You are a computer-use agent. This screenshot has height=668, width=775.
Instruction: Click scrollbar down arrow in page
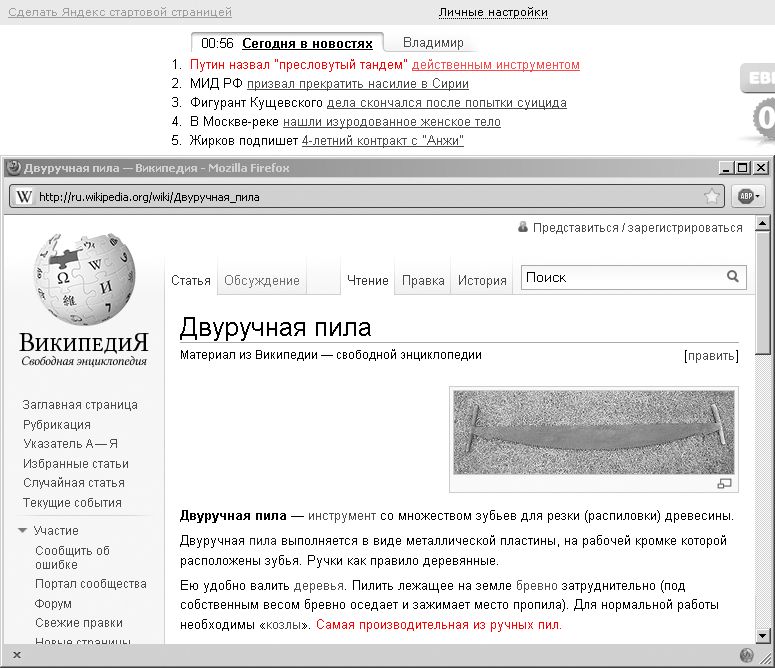[763, 635]
